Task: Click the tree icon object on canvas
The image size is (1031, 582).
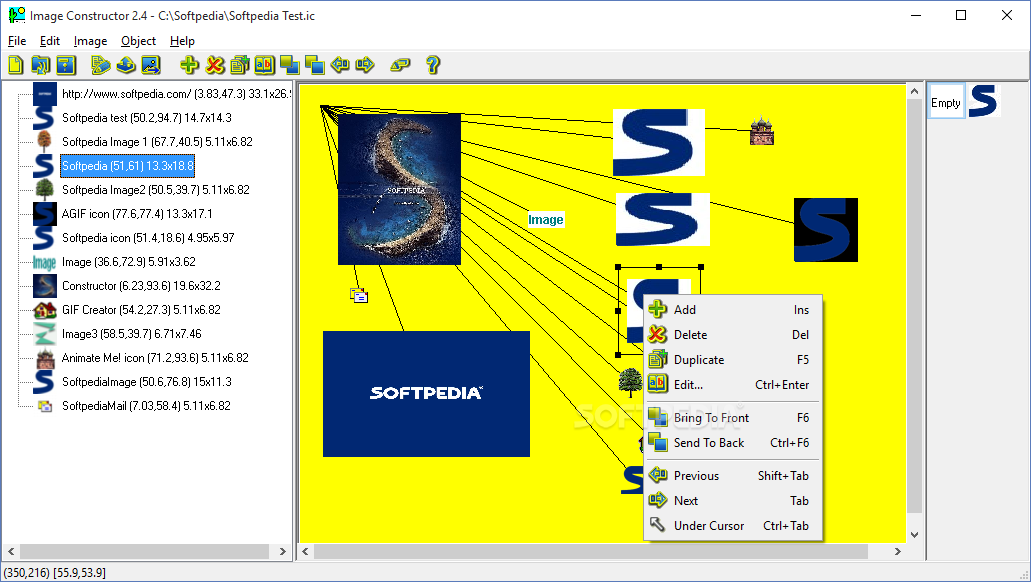Action: point(631,382)
